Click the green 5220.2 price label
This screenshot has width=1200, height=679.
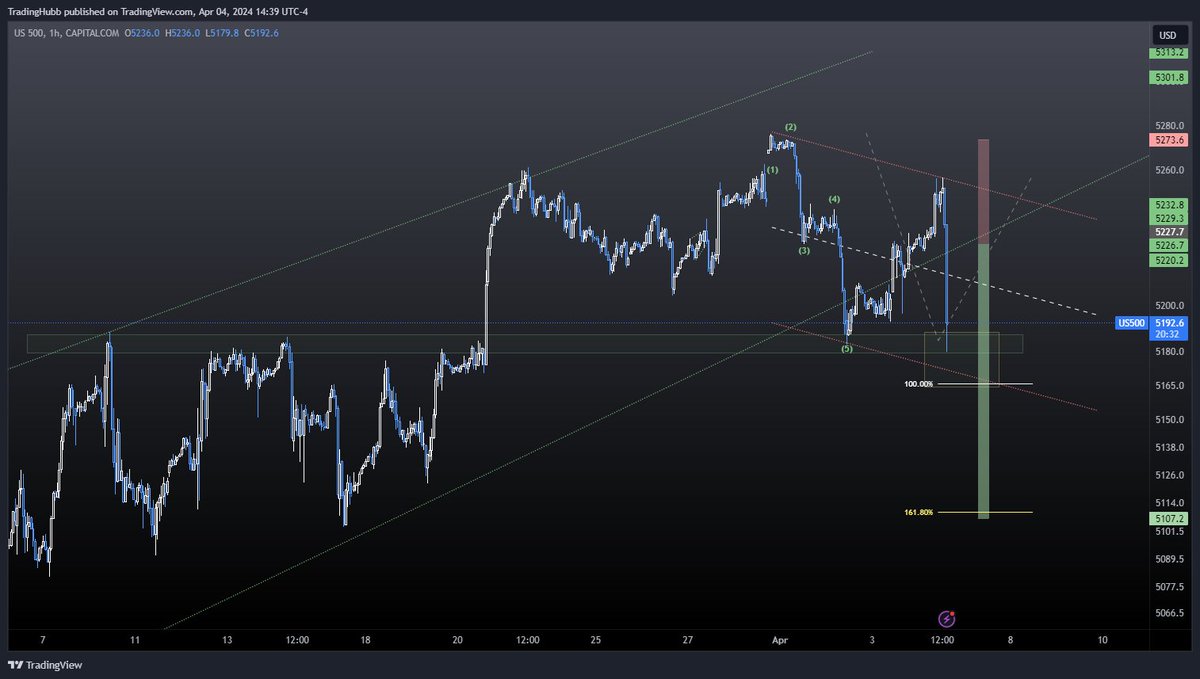(1168, 259)
